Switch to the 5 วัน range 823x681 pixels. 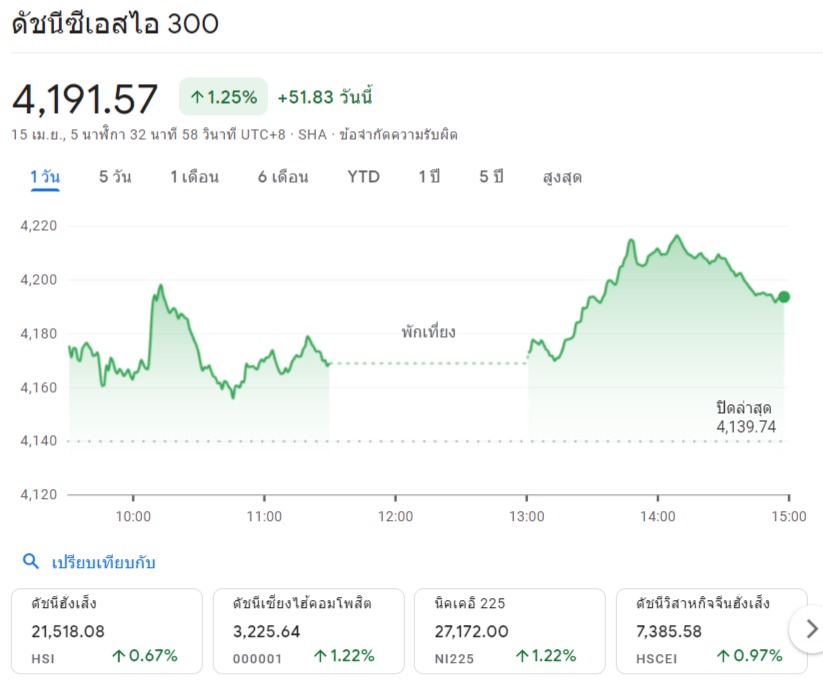(115, 177)
